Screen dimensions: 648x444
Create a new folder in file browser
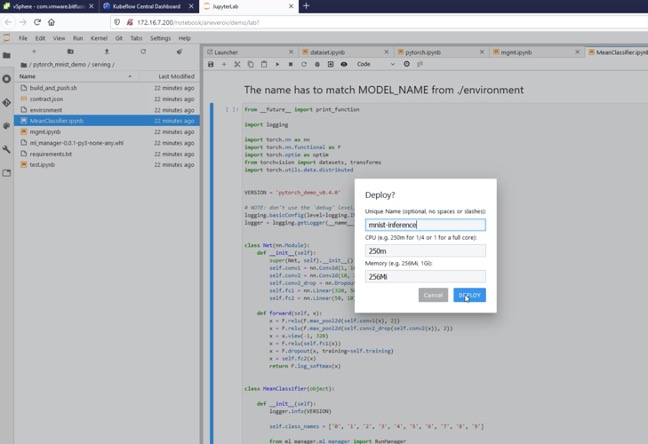pyautogui.click(x=70, y=52)
